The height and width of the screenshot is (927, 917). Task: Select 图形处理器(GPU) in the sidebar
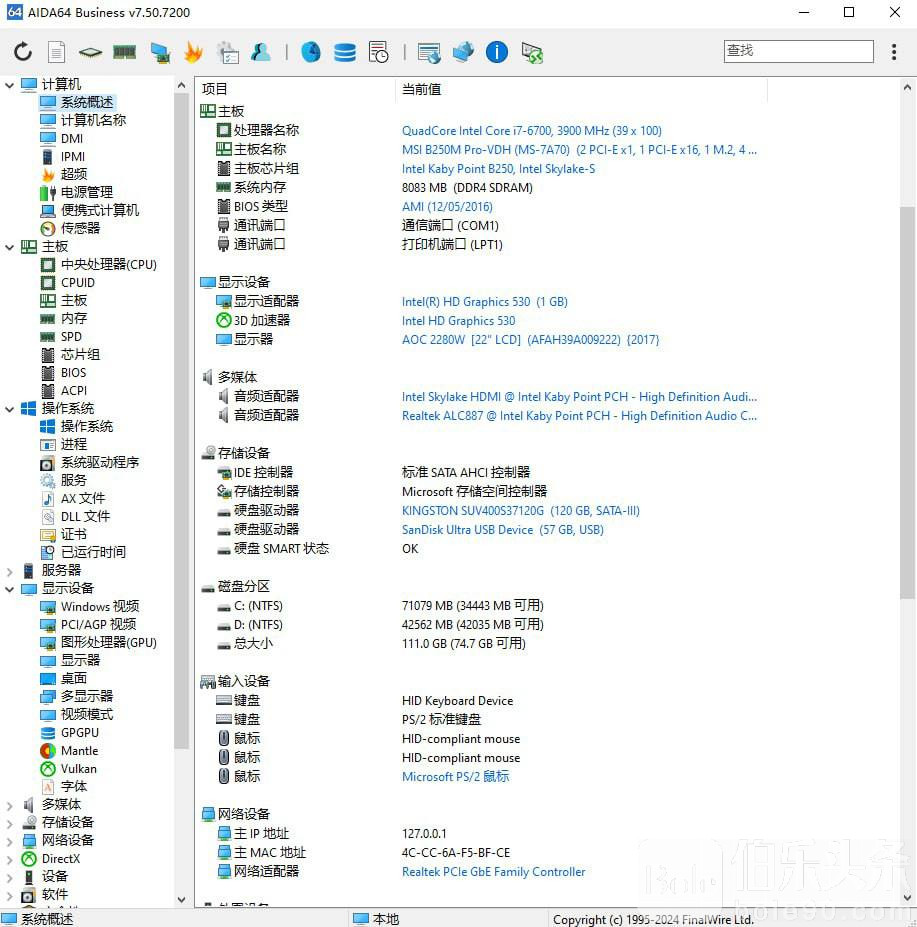pyautogui.click(x=108, y=643)
